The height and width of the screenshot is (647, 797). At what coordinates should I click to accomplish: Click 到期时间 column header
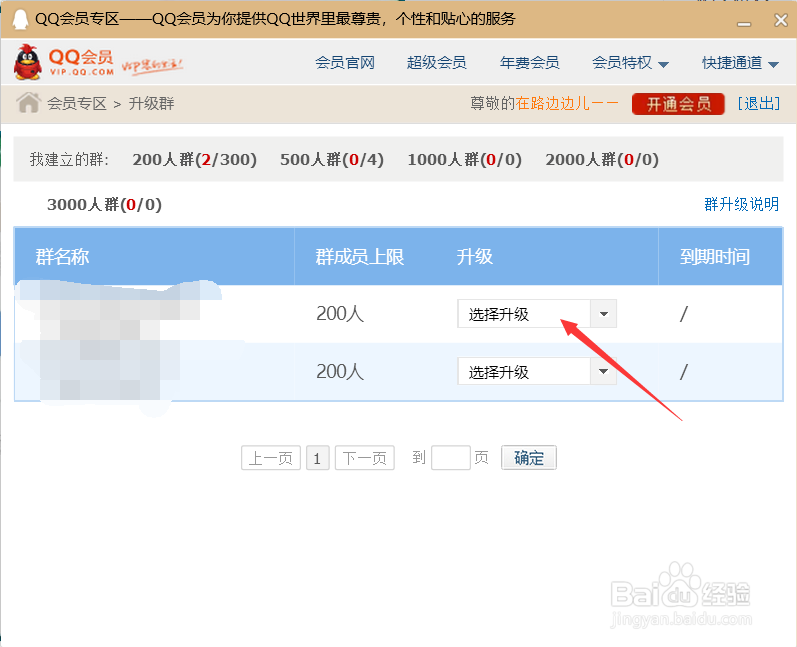[x=715, y=257]
